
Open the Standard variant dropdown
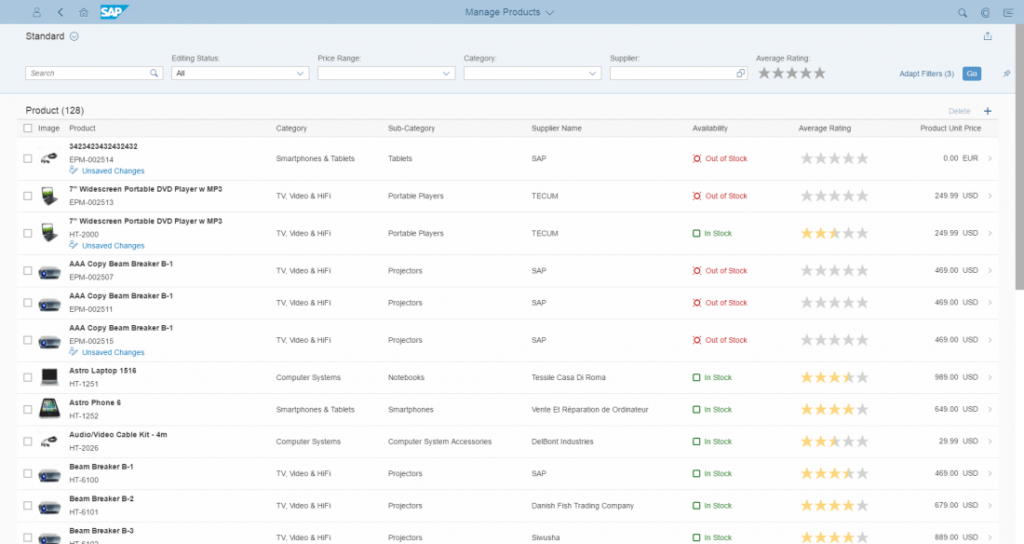coord(74,37)
